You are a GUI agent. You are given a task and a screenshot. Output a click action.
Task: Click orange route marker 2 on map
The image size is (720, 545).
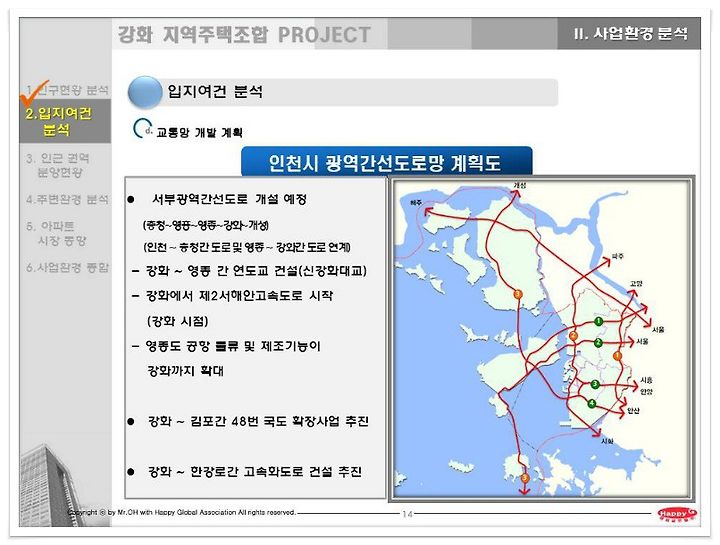[x=573, y=336]
